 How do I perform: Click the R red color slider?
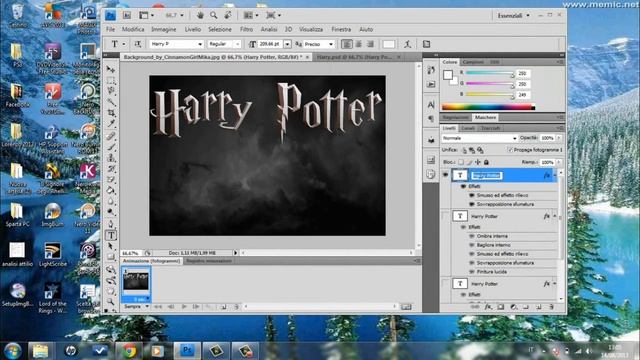(x=490, y=73)
